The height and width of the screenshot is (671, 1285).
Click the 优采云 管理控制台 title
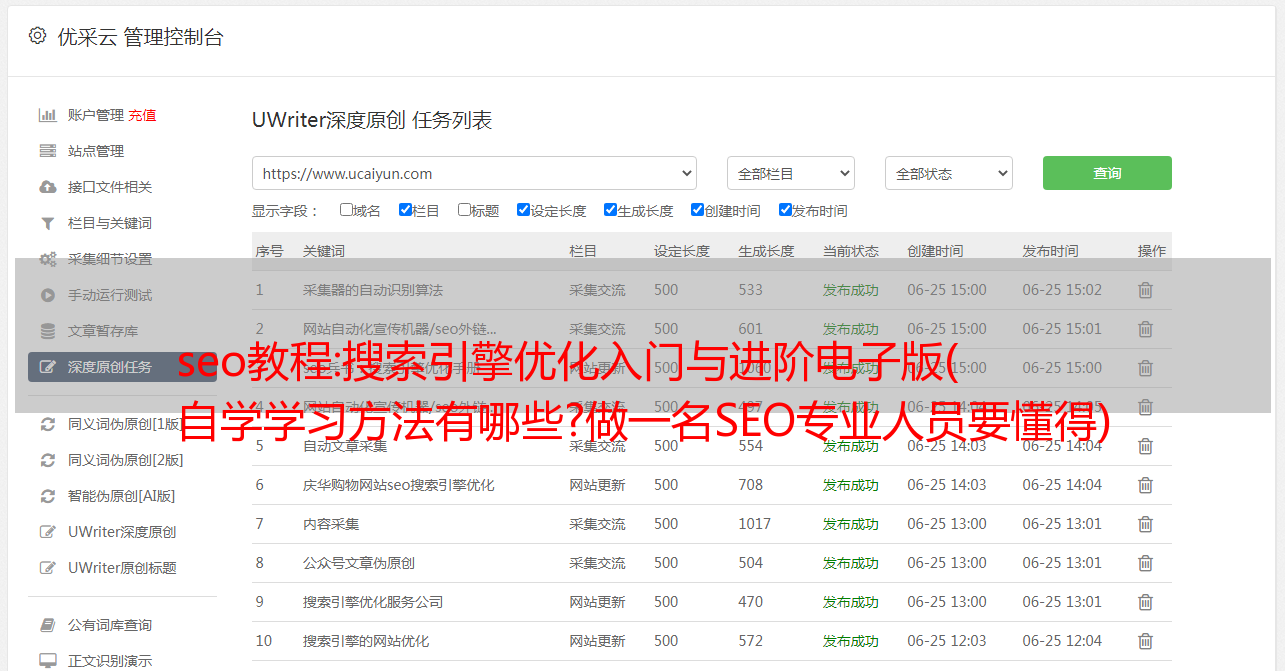pos(140,37)
